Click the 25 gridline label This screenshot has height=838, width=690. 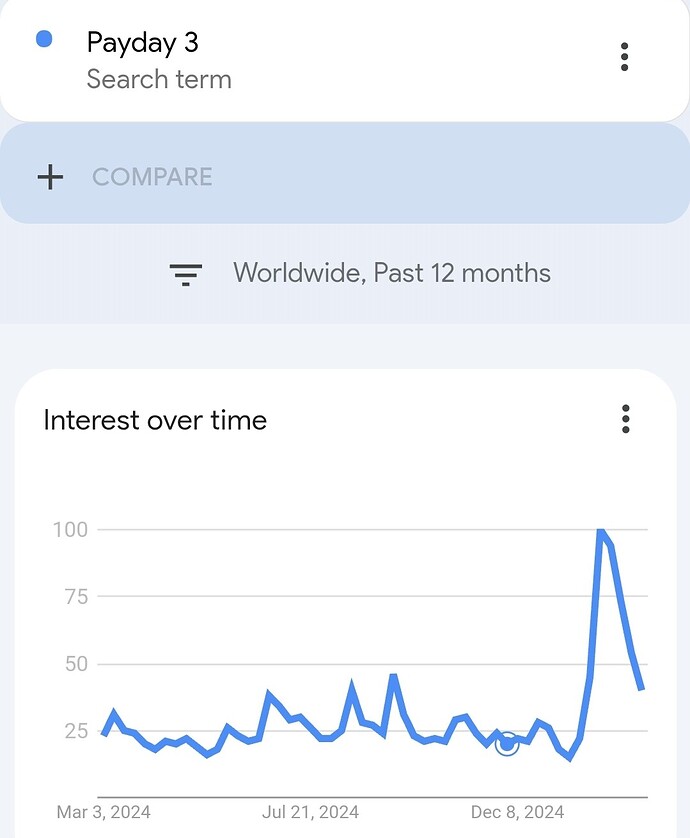tap(76, 731)
